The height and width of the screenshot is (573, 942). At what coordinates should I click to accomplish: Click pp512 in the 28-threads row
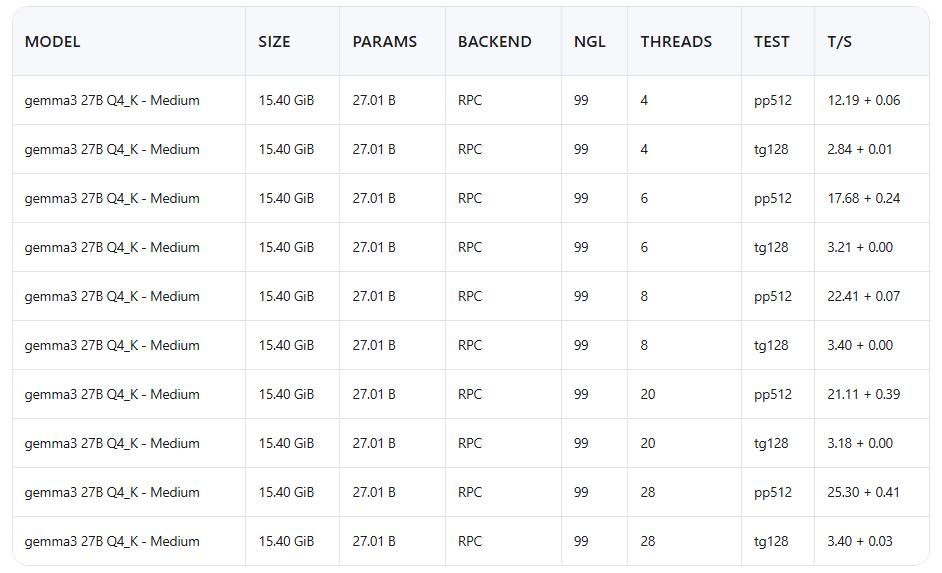pos(773,493)
